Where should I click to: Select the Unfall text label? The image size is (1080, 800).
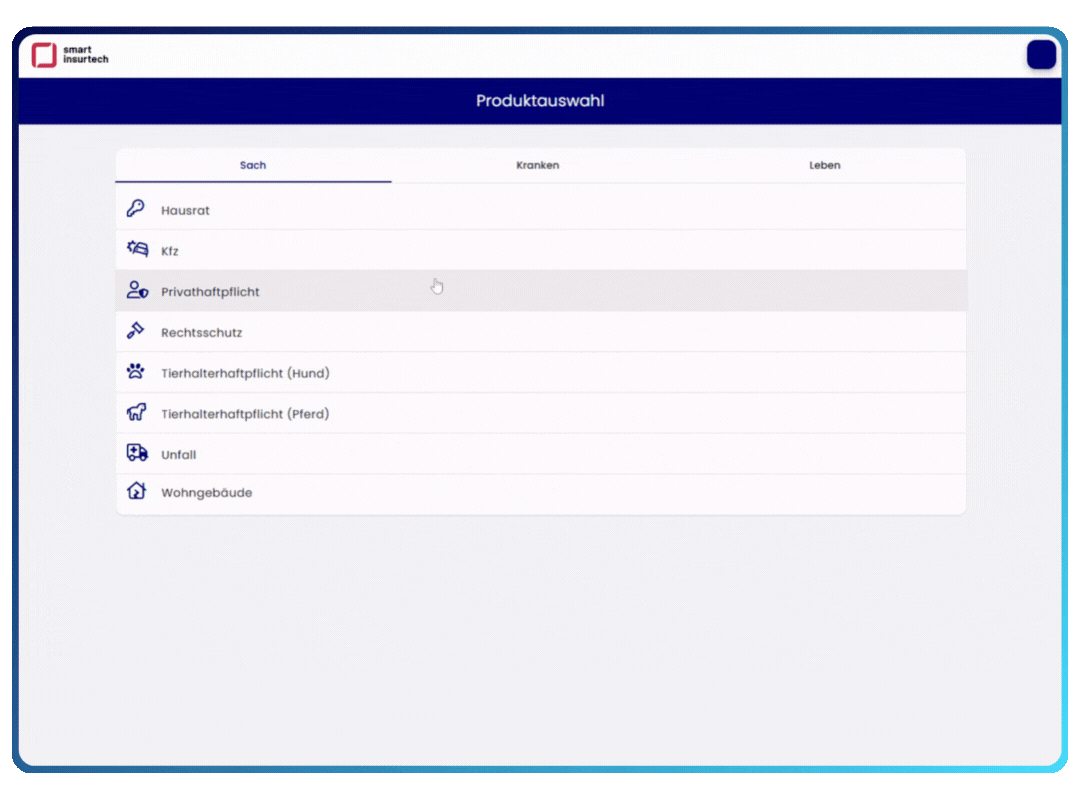178,455
